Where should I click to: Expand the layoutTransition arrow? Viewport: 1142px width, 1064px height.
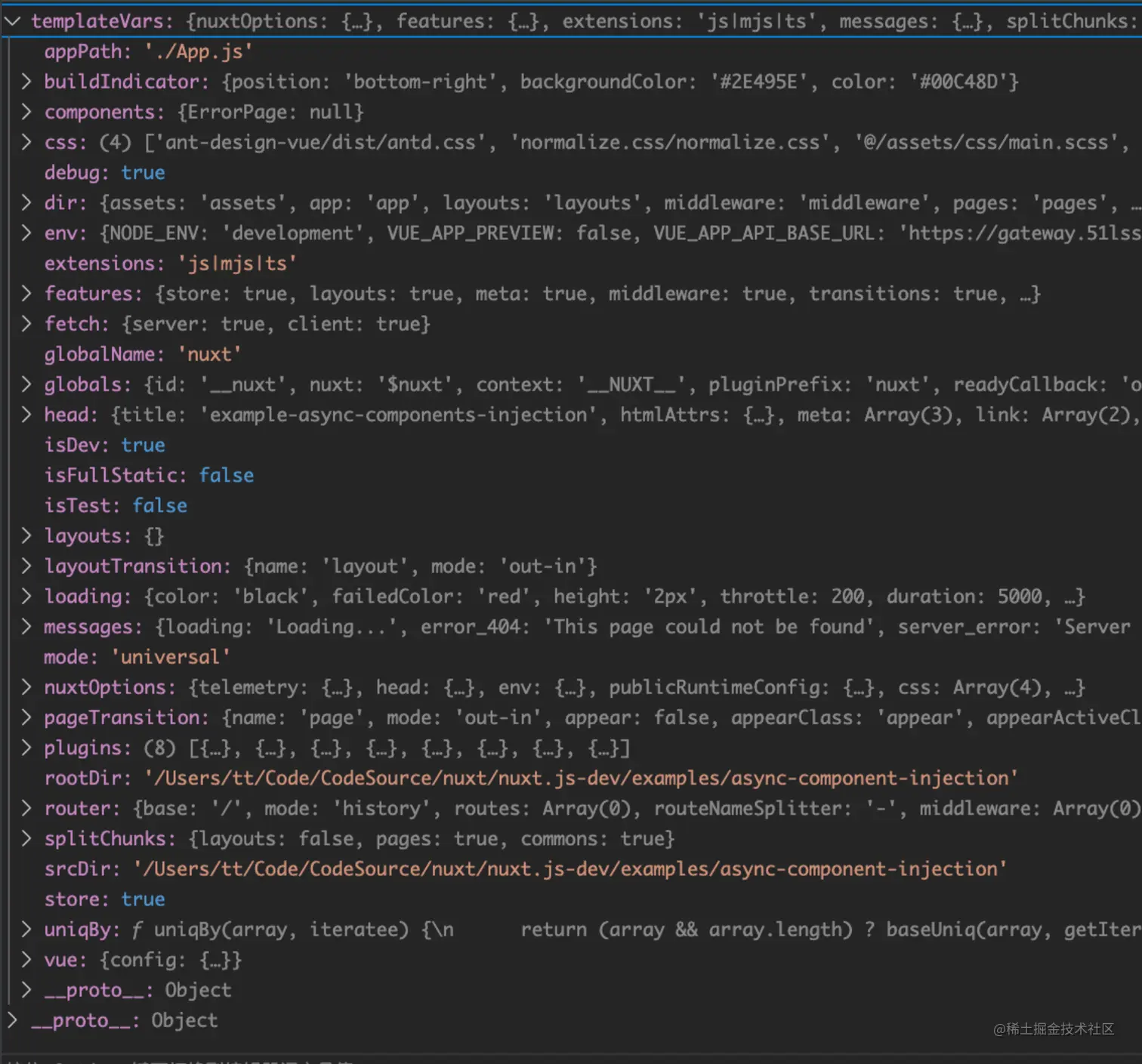[x=26, y=566]
